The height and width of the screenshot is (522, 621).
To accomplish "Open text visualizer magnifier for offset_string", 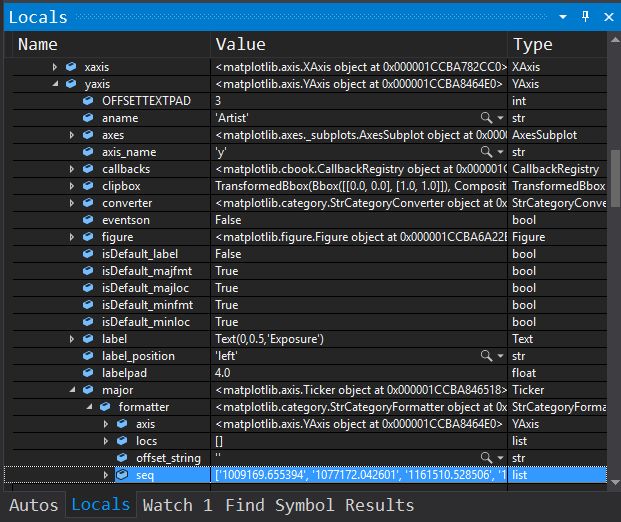I will coord(486,457).
